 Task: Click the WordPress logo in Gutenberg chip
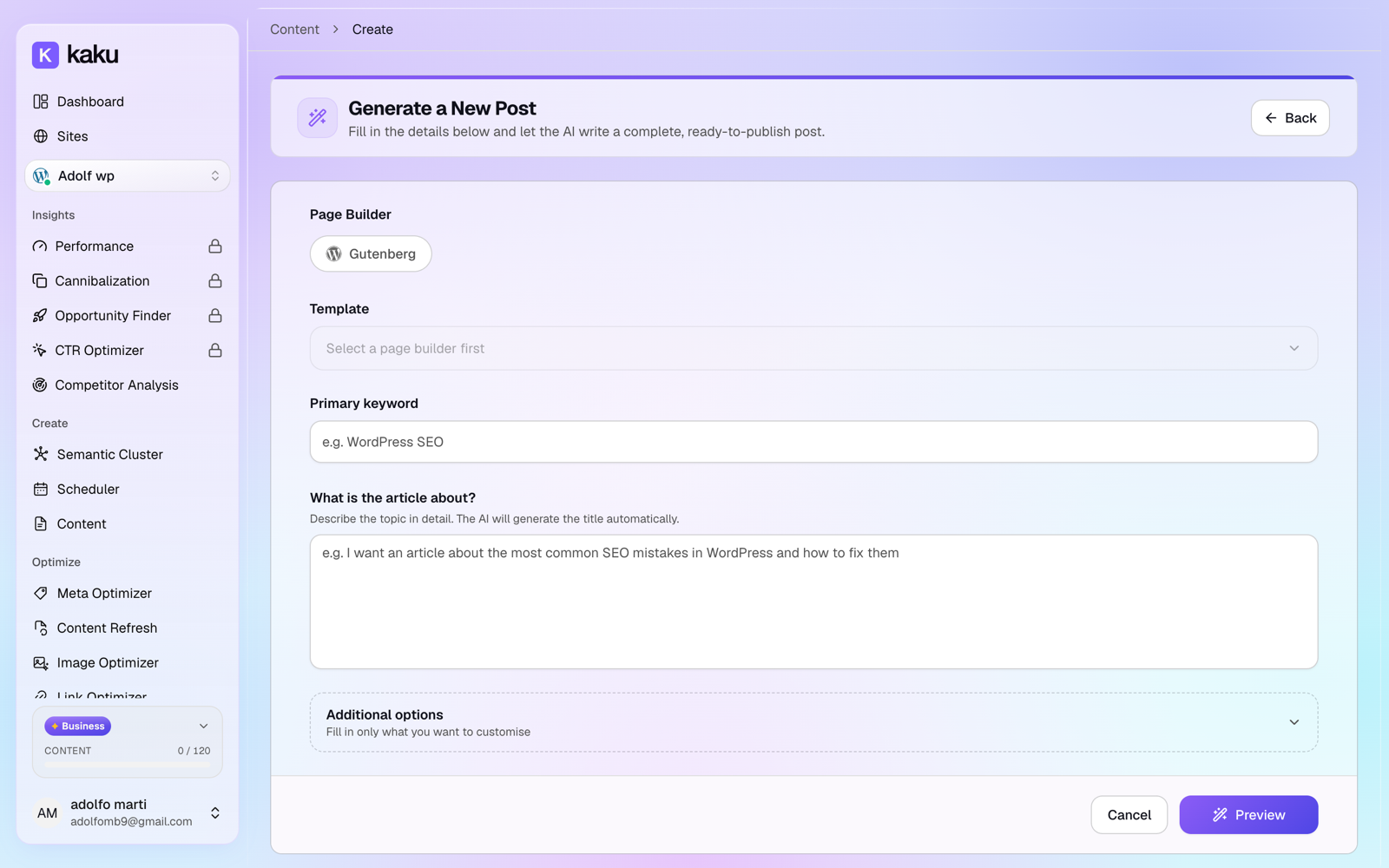(x=334, y=254)
